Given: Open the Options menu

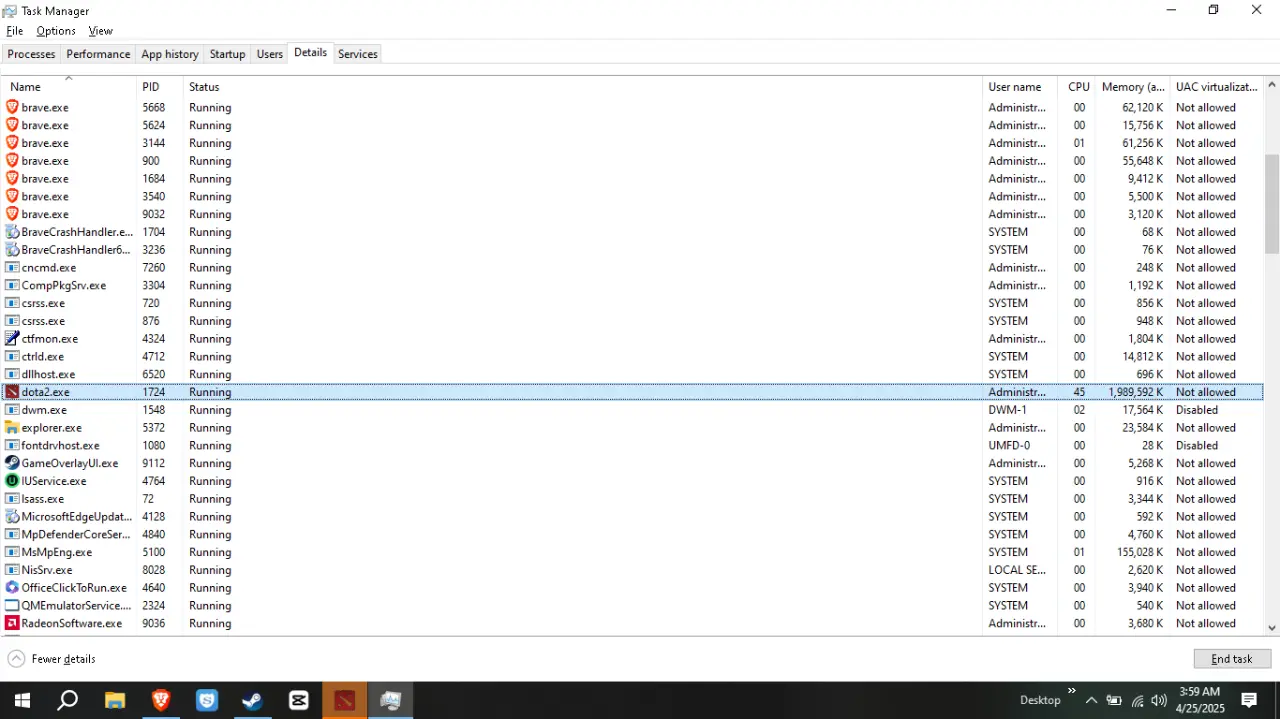Looking at the screenshot, I should click(x=56, y=31).
